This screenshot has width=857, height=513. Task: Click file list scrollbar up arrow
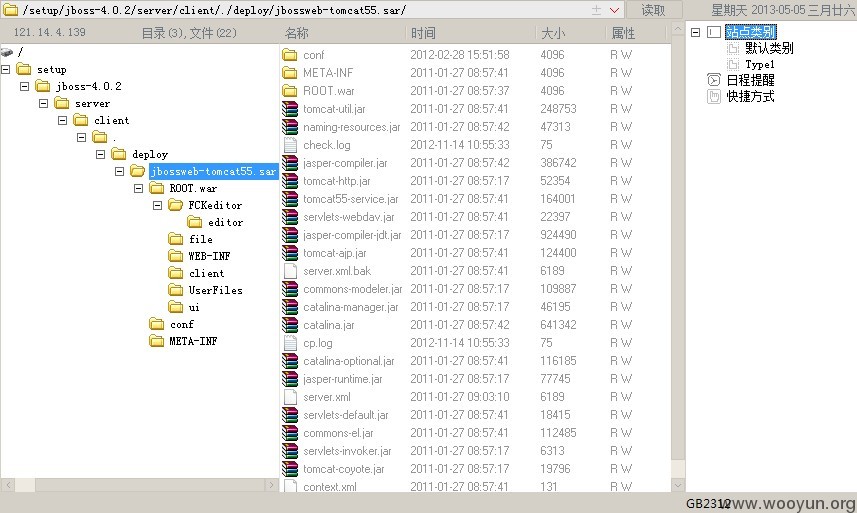pos(678,29)
